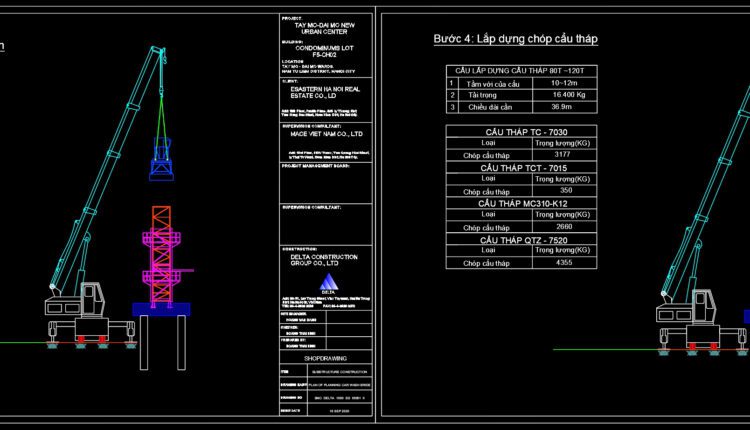Select the 'CẨU THÁP MC310-K12' header
750x430 pixels.
click(x=522, y=204)
